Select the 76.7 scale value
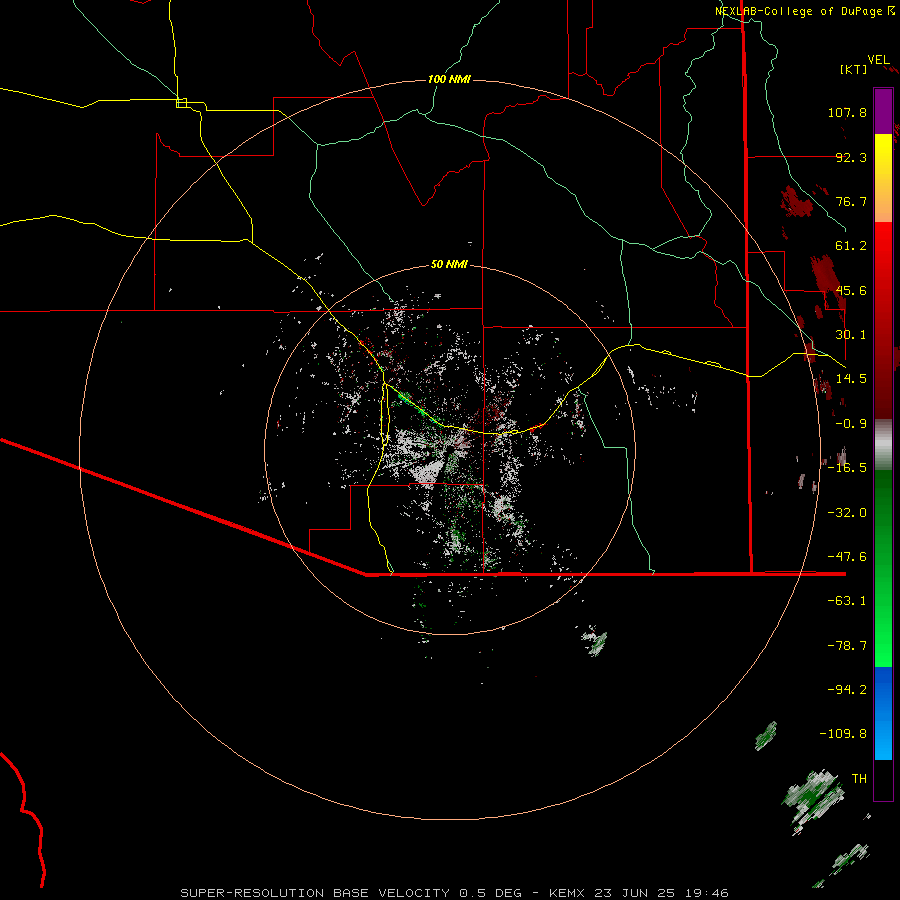900x900 pixels. (x=851, y=201)
